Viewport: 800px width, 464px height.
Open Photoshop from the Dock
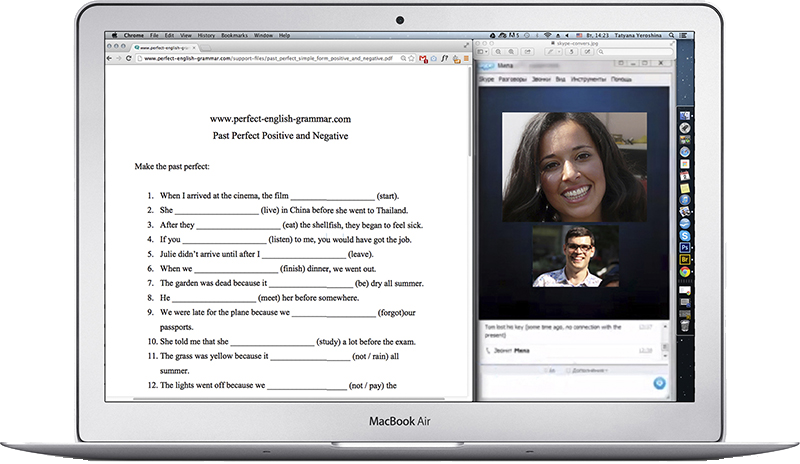pos(685,246)
